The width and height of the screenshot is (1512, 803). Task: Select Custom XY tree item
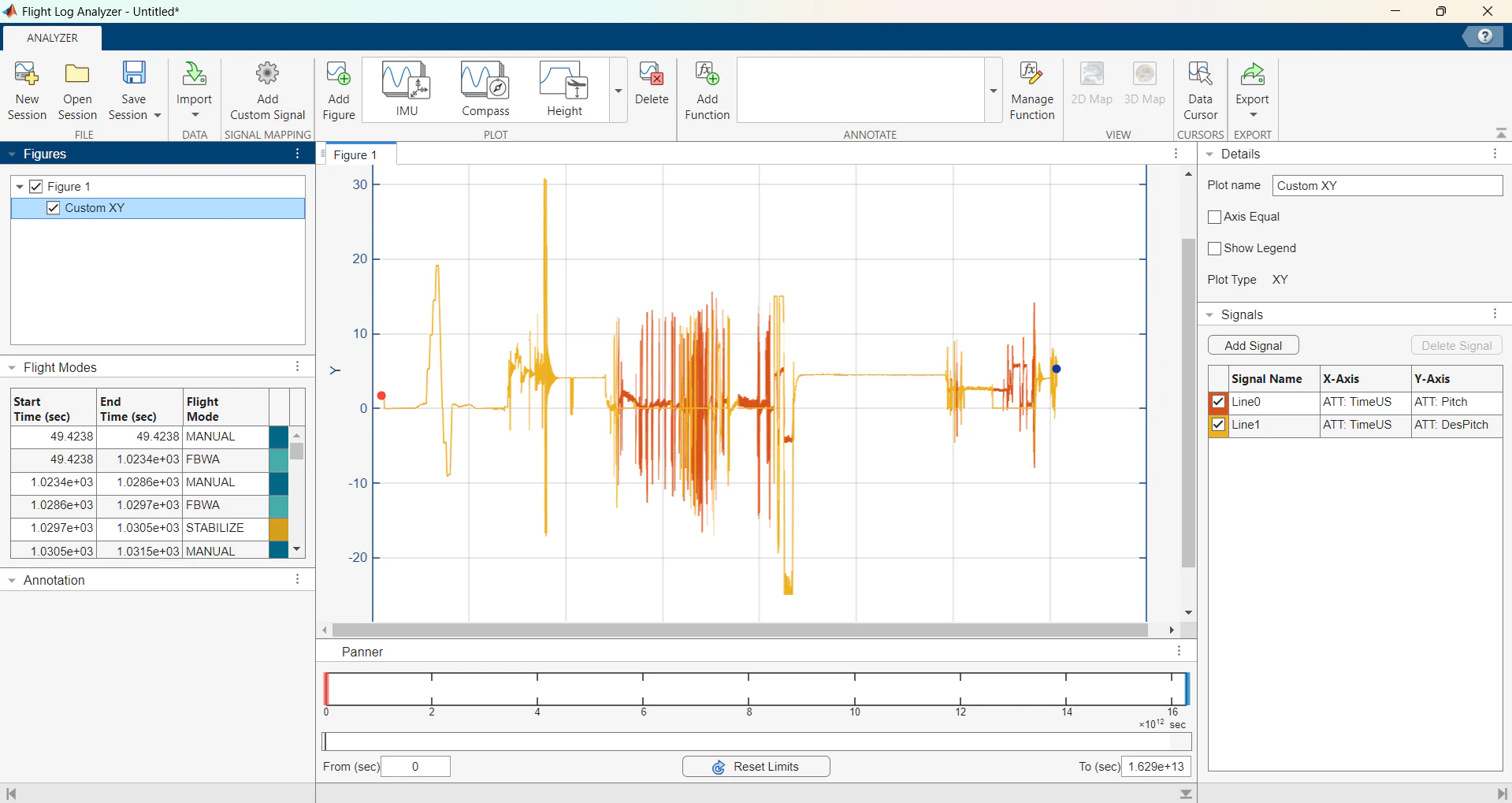pyautogui.click(x=158, y=208)
